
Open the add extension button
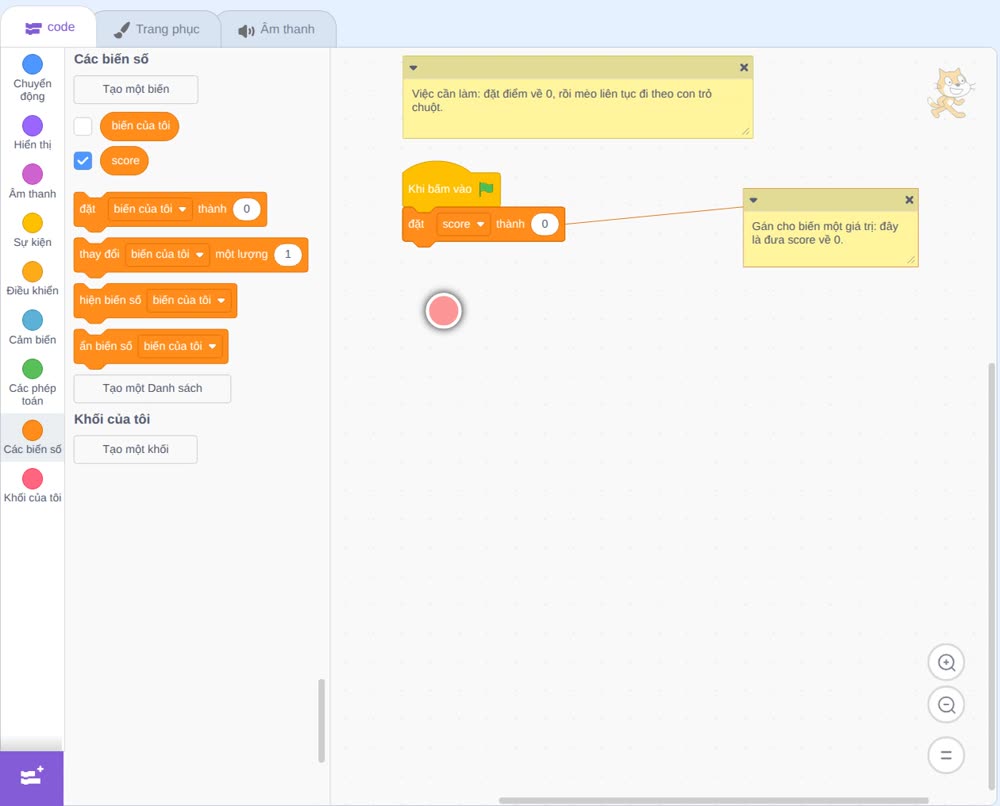(32, 778)
